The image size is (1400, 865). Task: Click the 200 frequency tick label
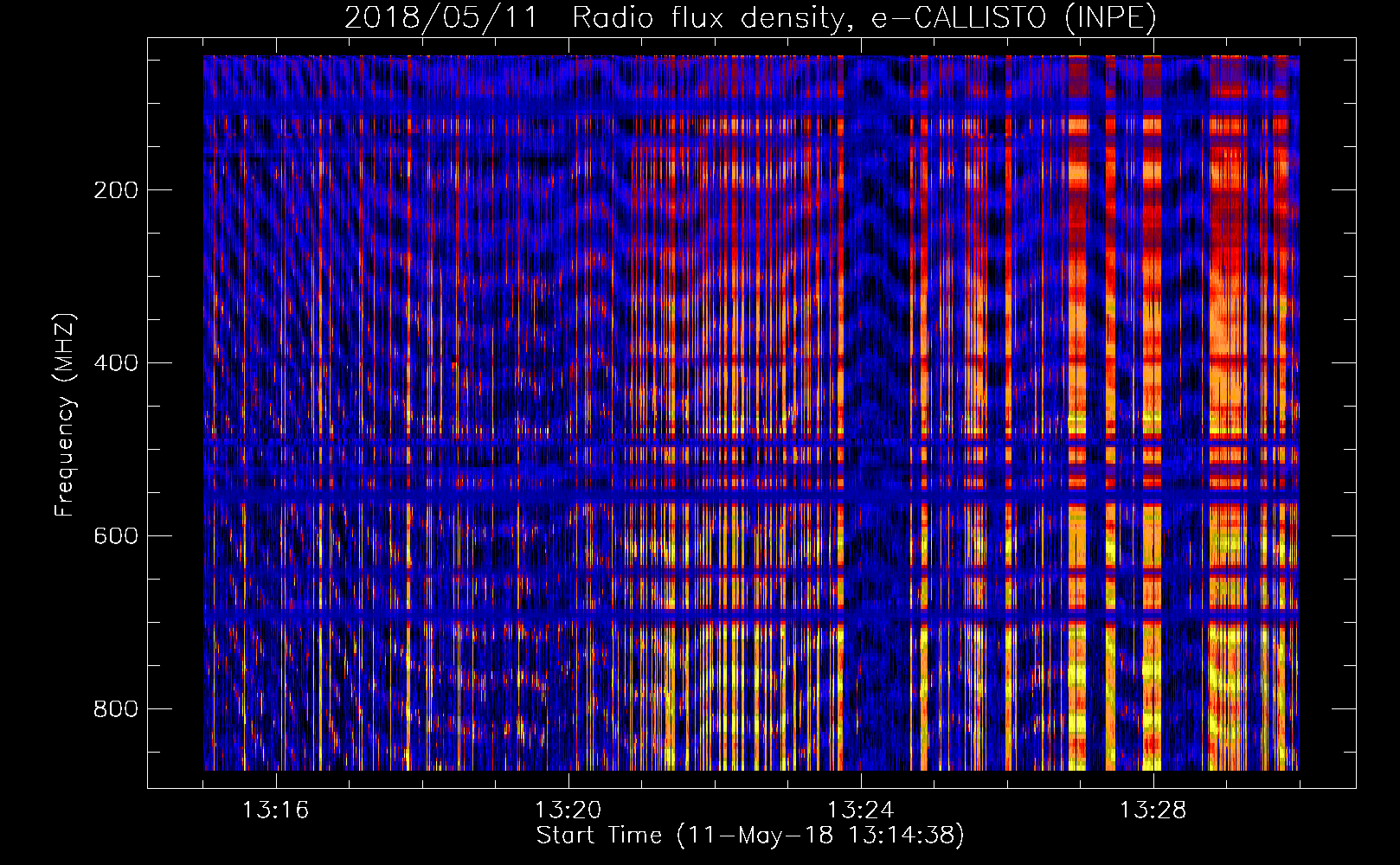116,190
